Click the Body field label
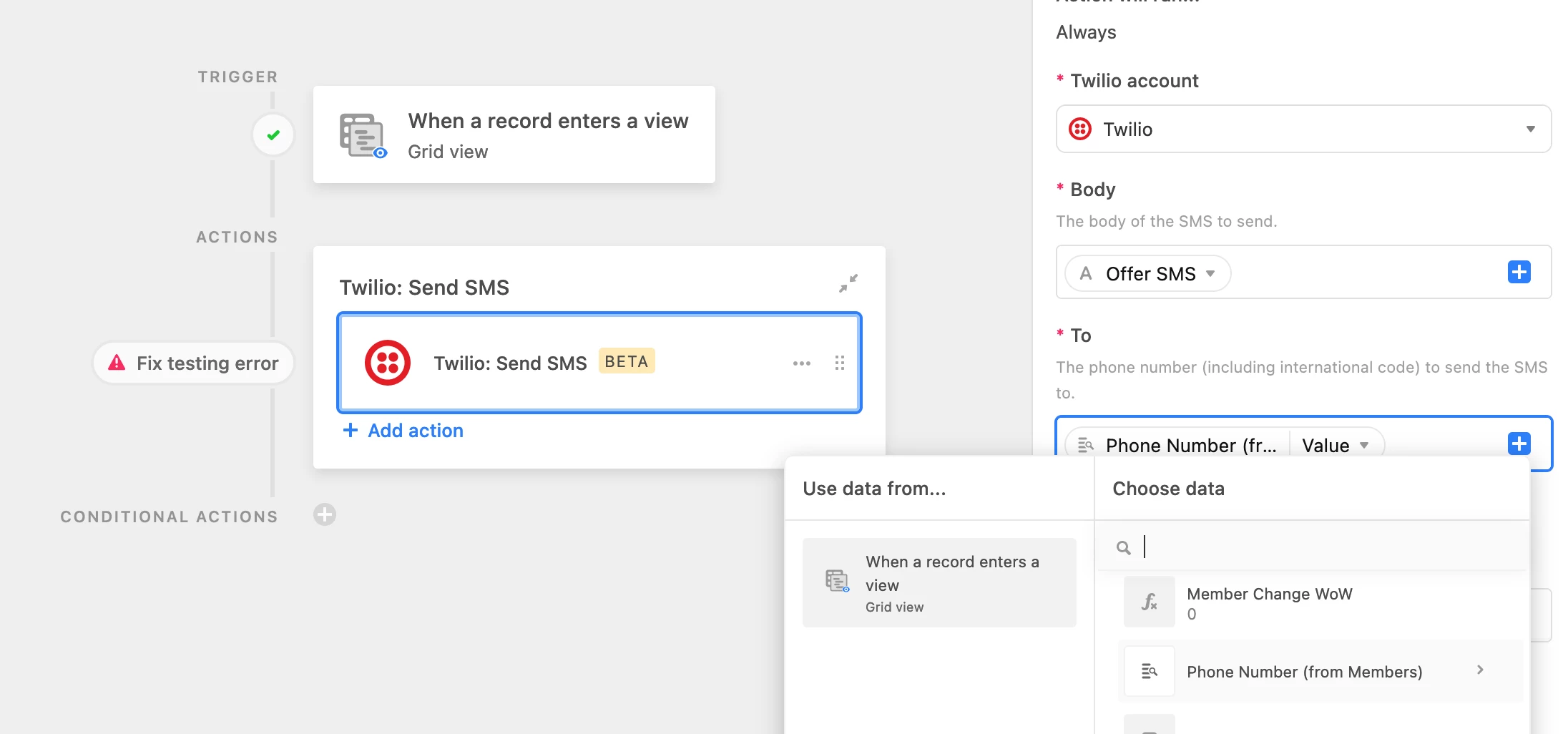 1092,190
